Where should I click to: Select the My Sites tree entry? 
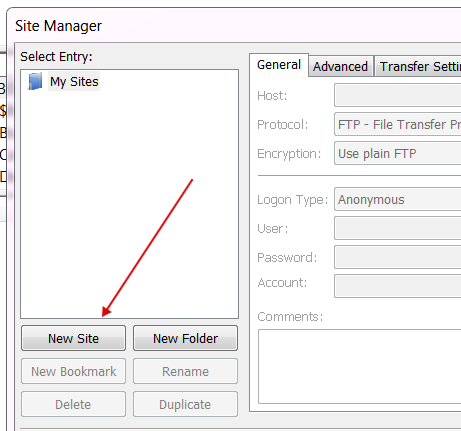pyautogui.click(x=74, y=81)
